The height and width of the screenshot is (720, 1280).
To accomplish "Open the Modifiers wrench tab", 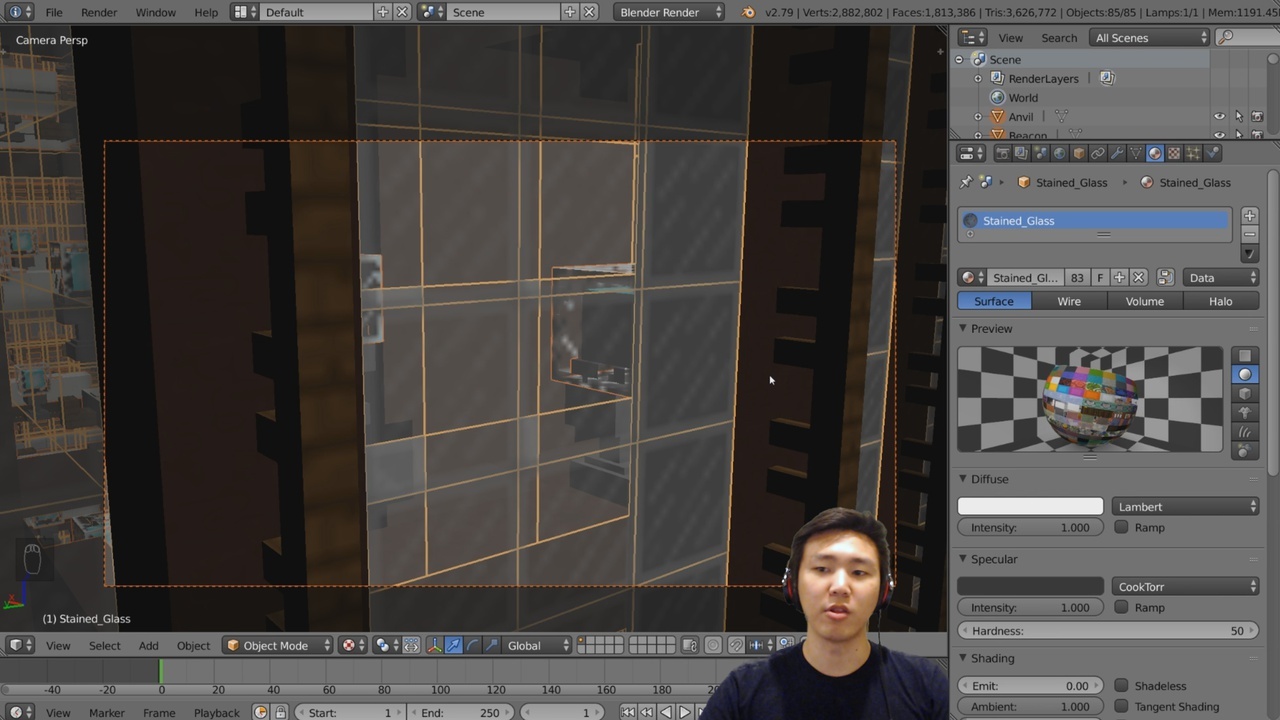I will click(1118, 152).
